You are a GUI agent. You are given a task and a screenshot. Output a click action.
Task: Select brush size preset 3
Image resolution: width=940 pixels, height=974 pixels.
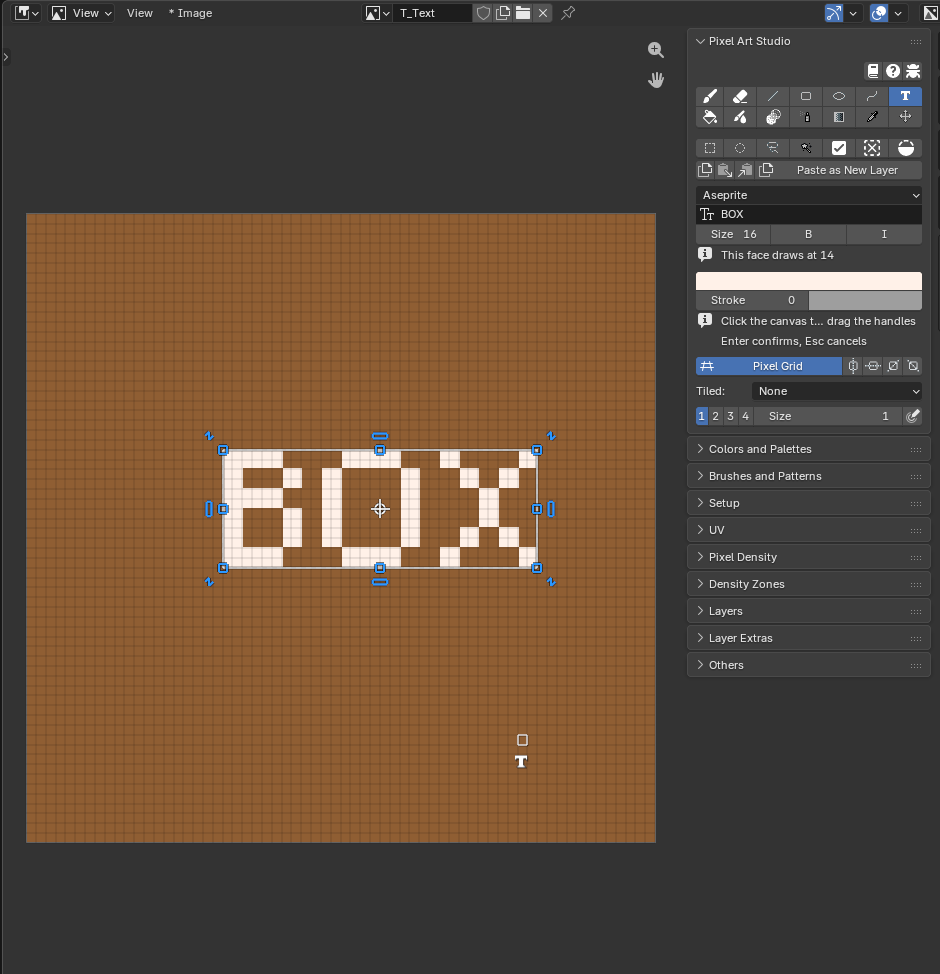point(731,416)
